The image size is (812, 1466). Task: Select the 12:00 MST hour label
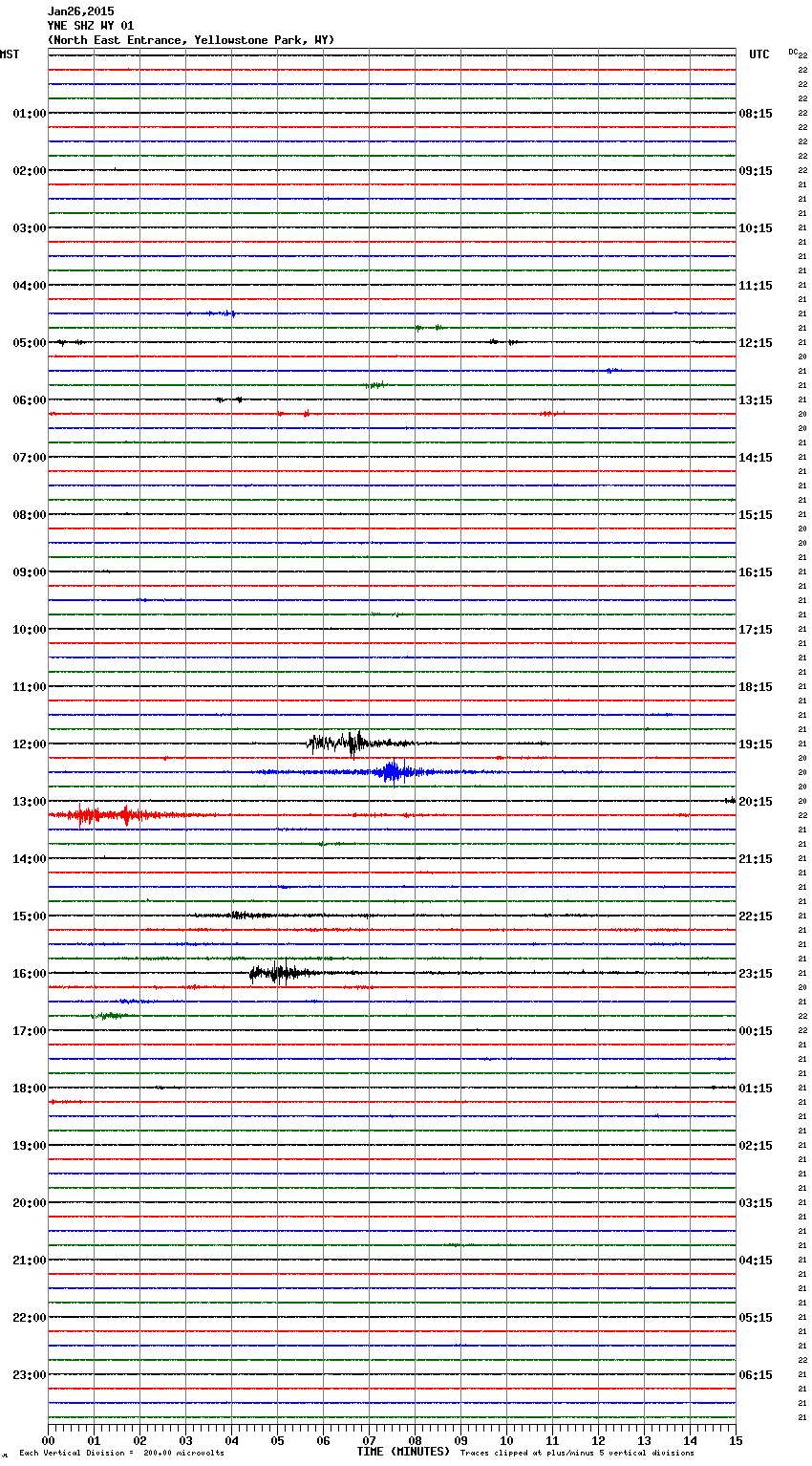tap(30, 744)
